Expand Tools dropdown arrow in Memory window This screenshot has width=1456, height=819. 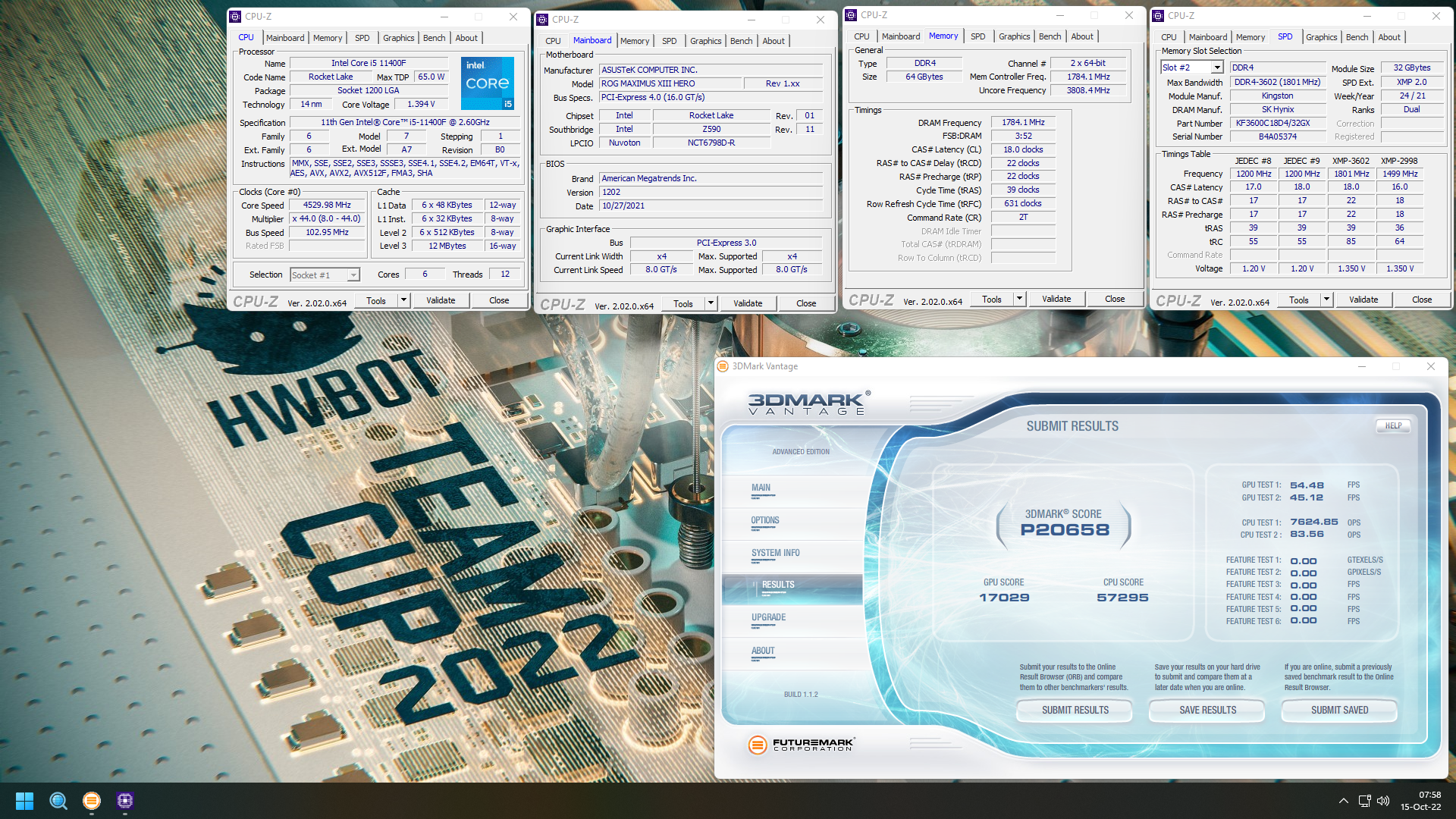pyautogui.click(x=1019, y=299)
